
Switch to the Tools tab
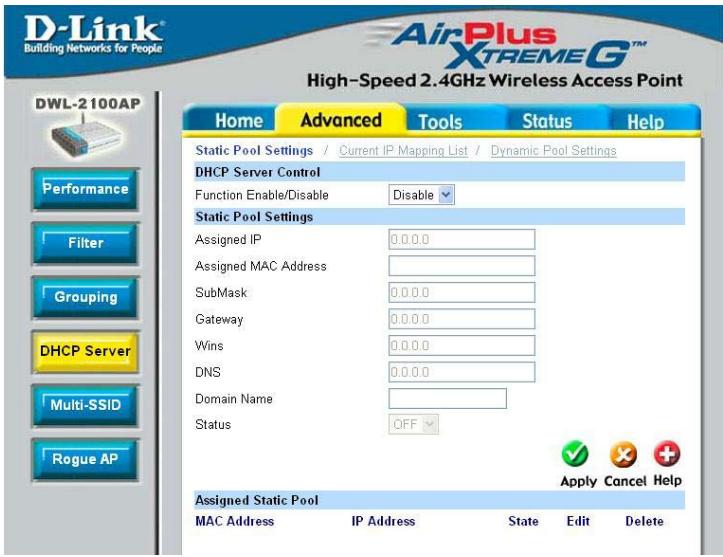click(440, 122)
